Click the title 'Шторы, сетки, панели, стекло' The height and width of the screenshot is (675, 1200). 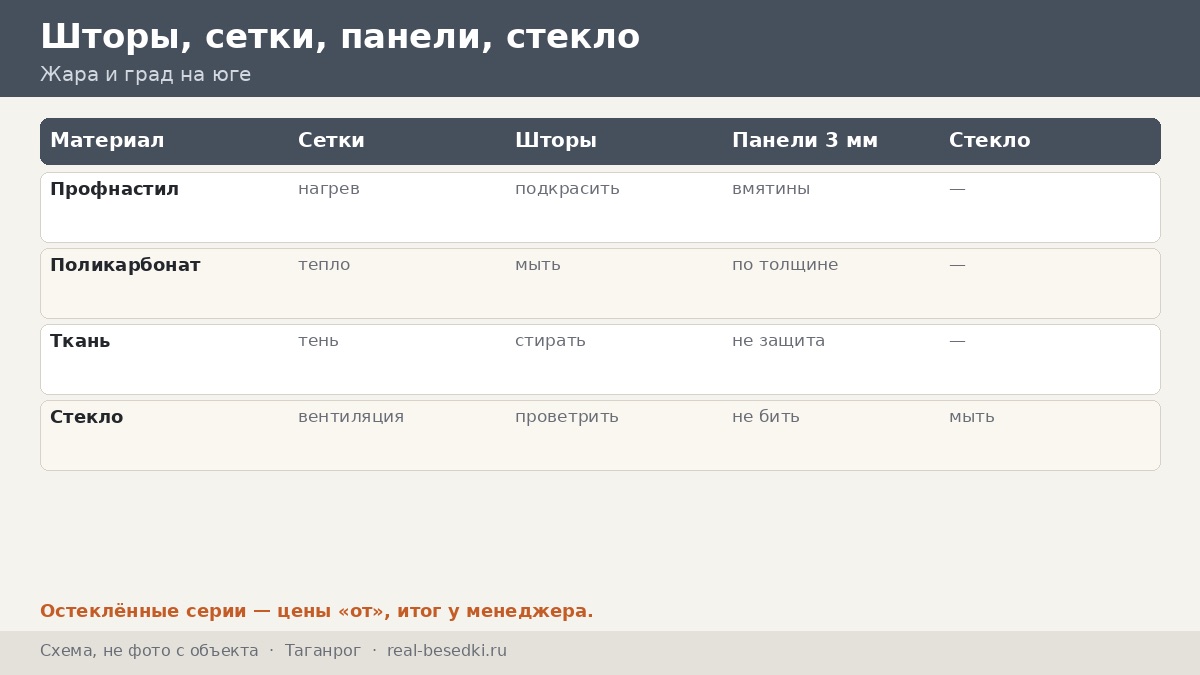click(x=340, y=37)
